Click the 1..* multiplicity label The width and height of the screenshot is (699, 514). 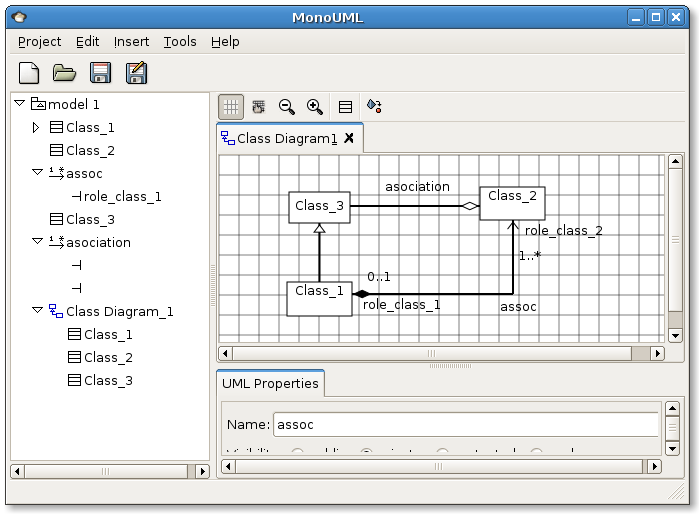[530, 256]
